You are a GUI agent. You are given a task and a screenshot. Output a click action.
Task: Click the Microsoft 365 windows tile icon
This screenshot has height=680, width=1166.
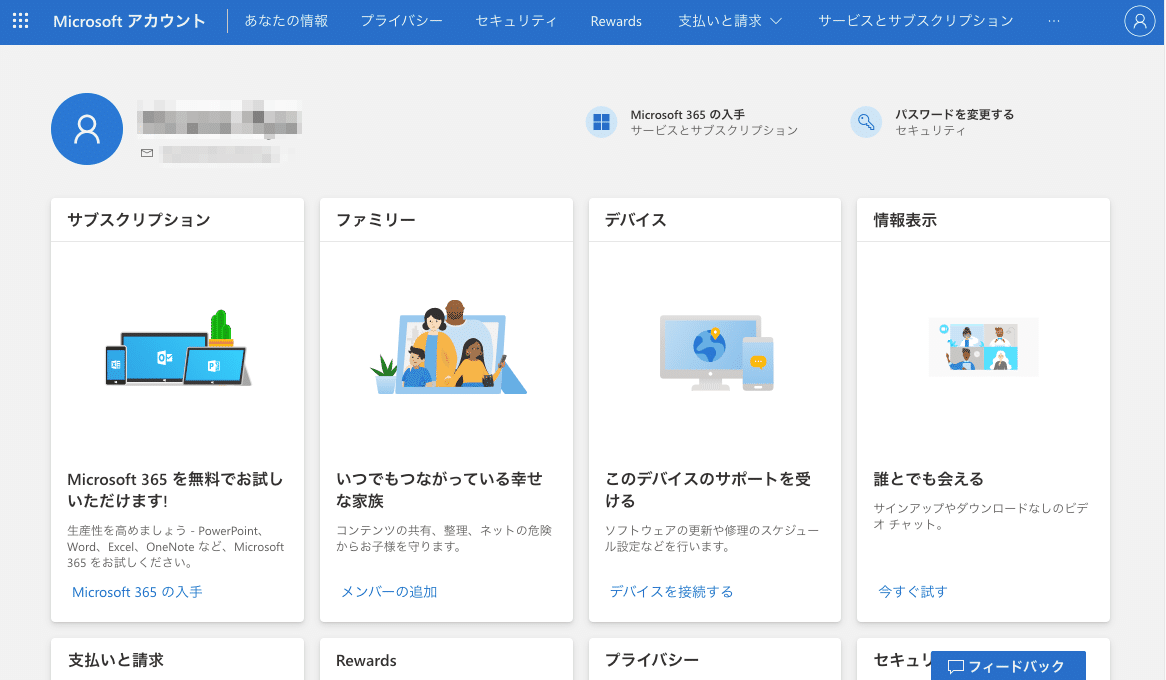click(602, 122)
